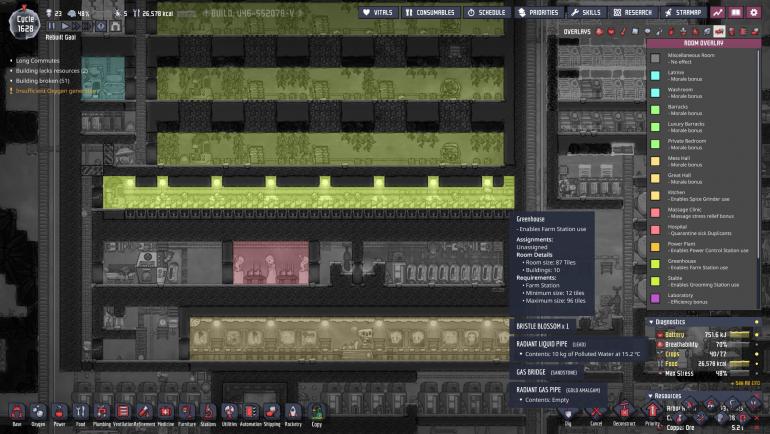Select the Automation build category
This screenshot has height=434, width=770.
tap(250, 411)
